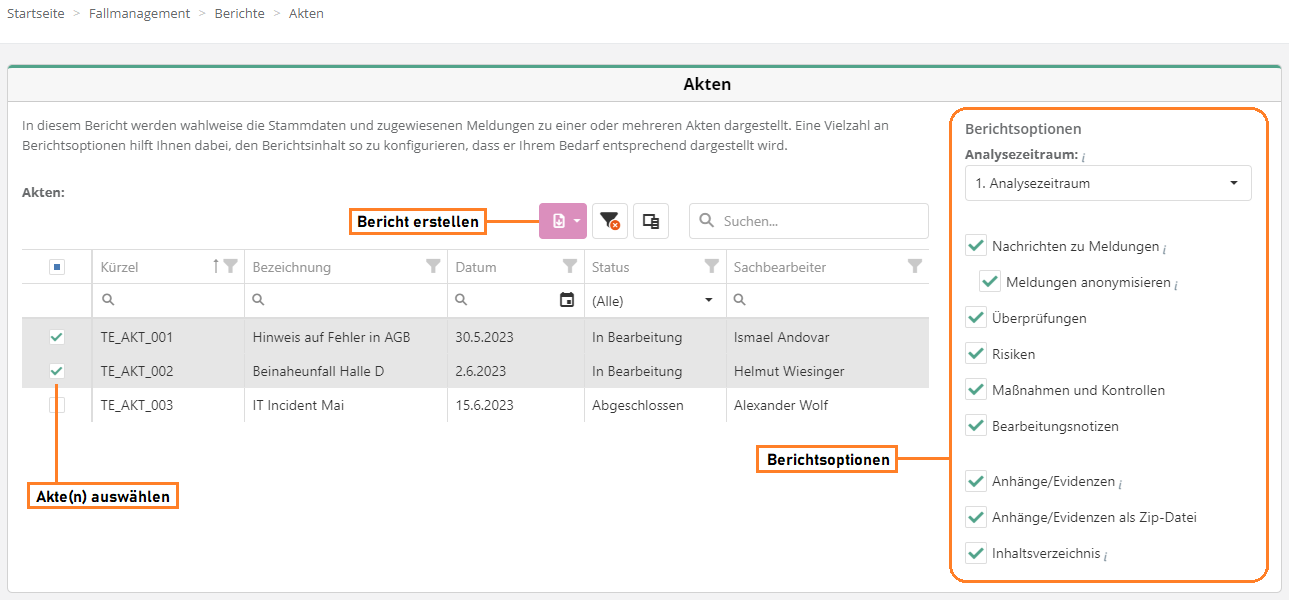Uncheck the Risiken report option

click(x=976, y=354)
